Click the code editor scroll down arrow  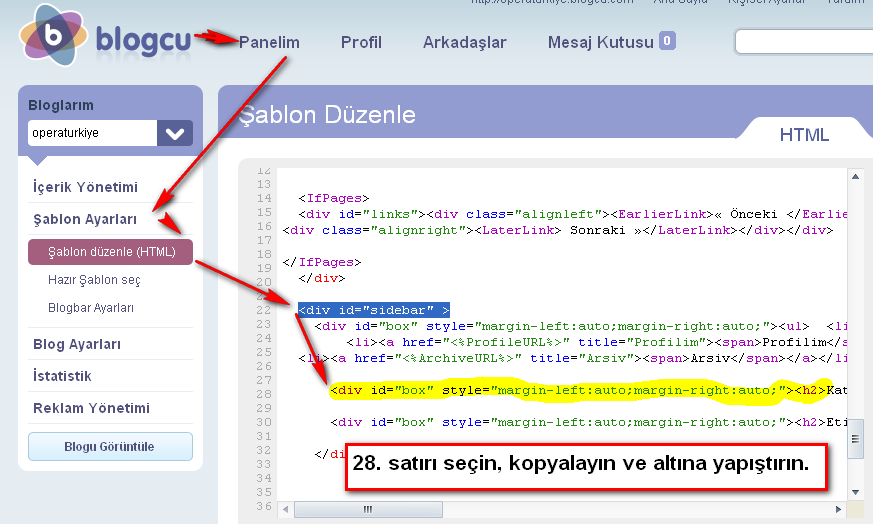[x=855, y=492]
